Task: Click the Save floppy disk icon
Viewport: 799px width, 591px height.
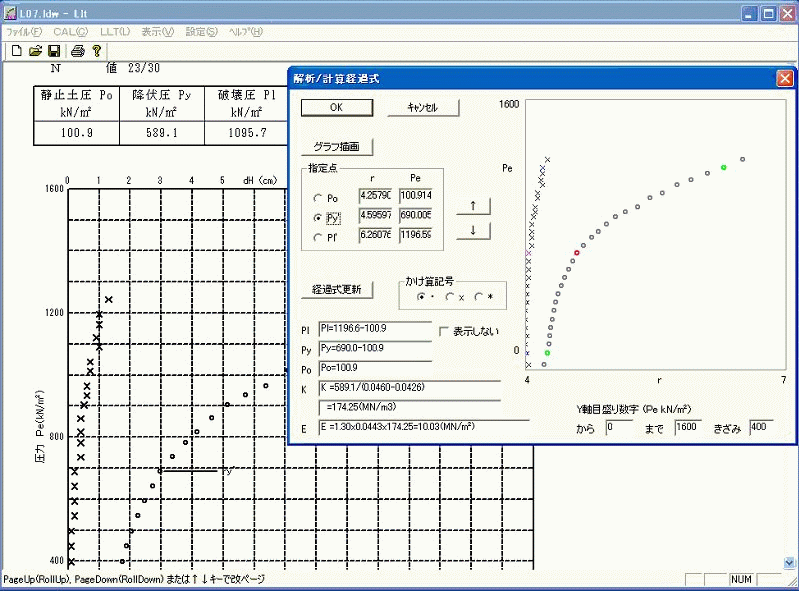Action: pyautogui.click(x=54, y=50)
